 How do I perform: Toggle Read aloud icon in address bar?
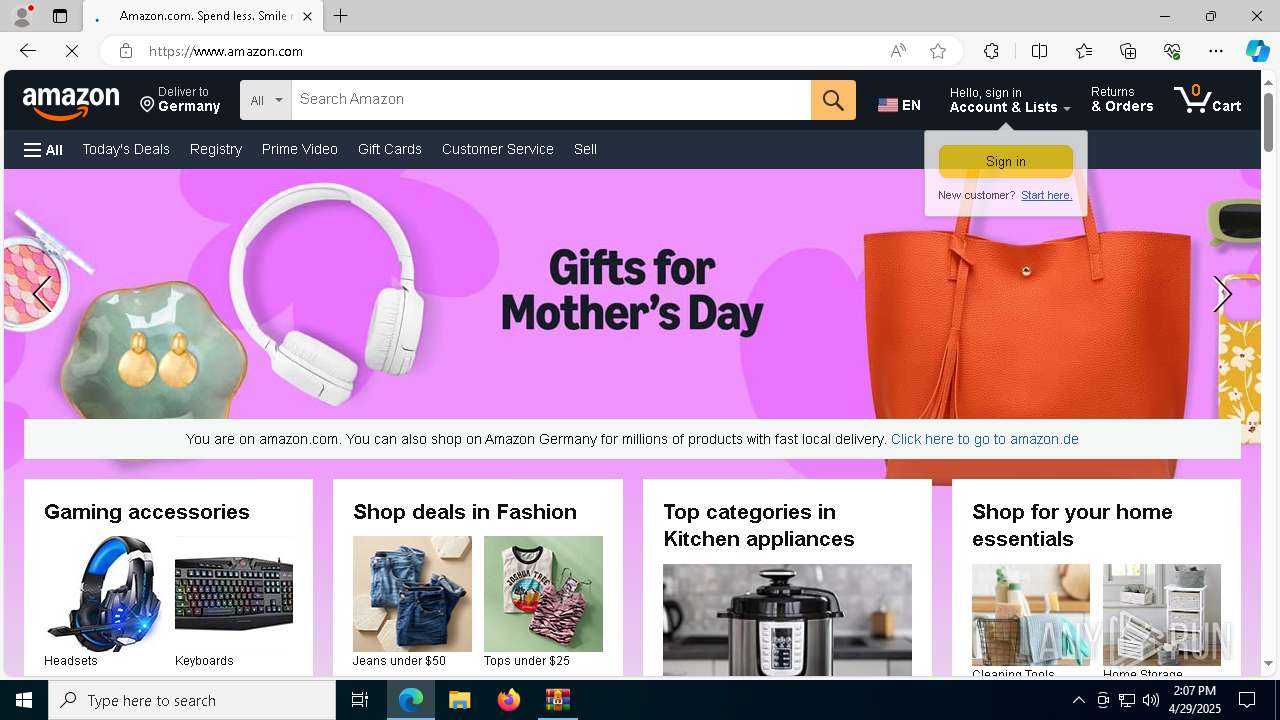(x=898, y=51)
